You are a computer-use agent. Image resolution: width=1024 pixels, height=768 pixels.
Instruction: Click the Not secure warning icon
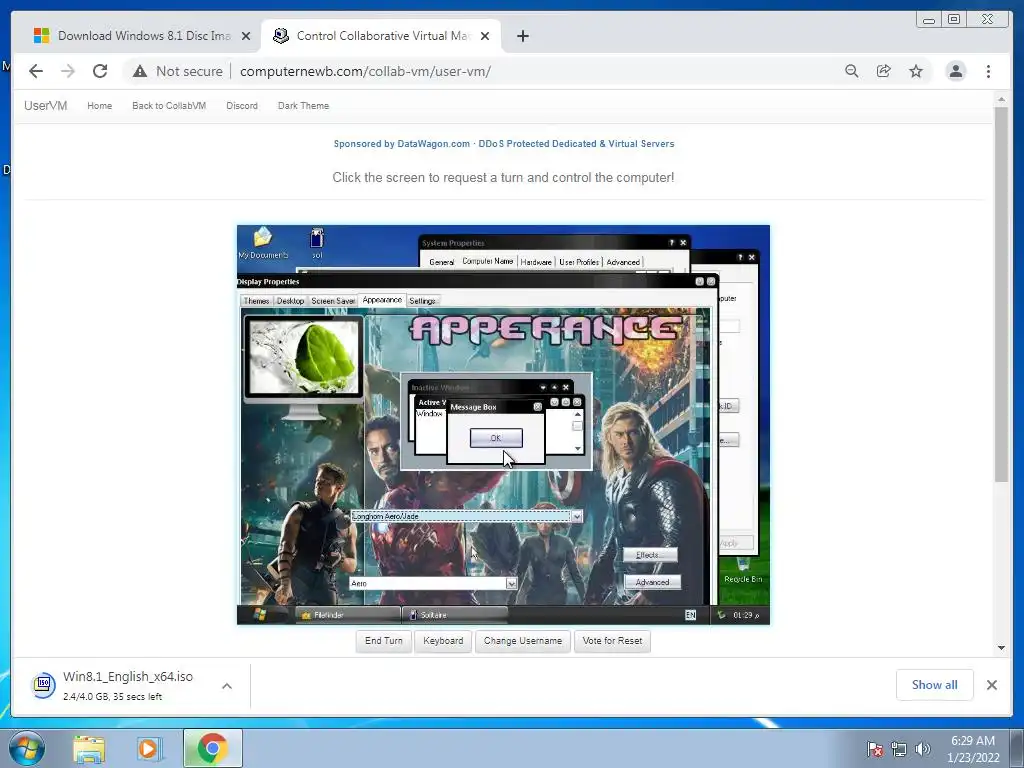pos(140,71)
